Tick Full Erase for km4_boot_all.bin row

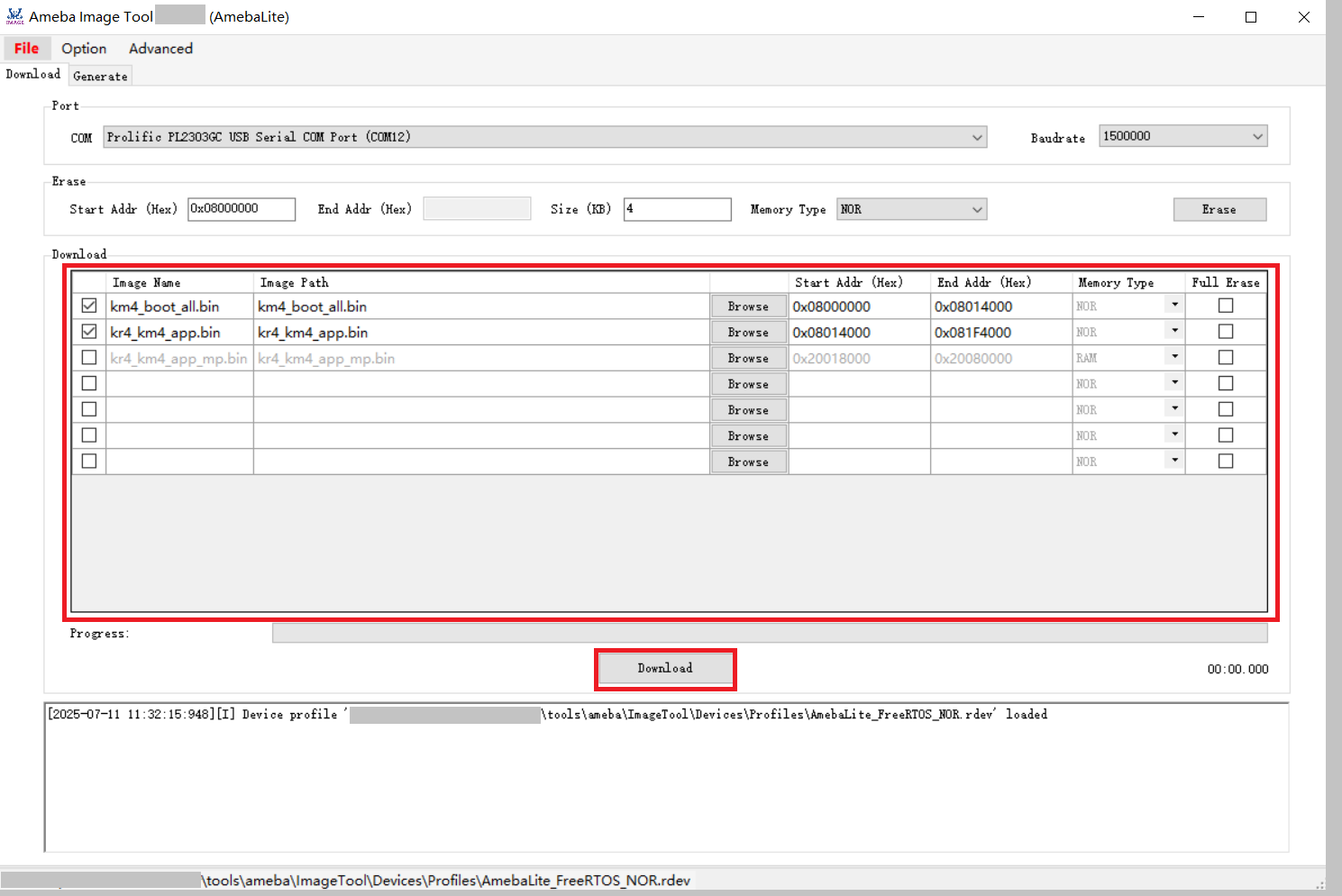pyautogui.click(x=1225, y=306)
